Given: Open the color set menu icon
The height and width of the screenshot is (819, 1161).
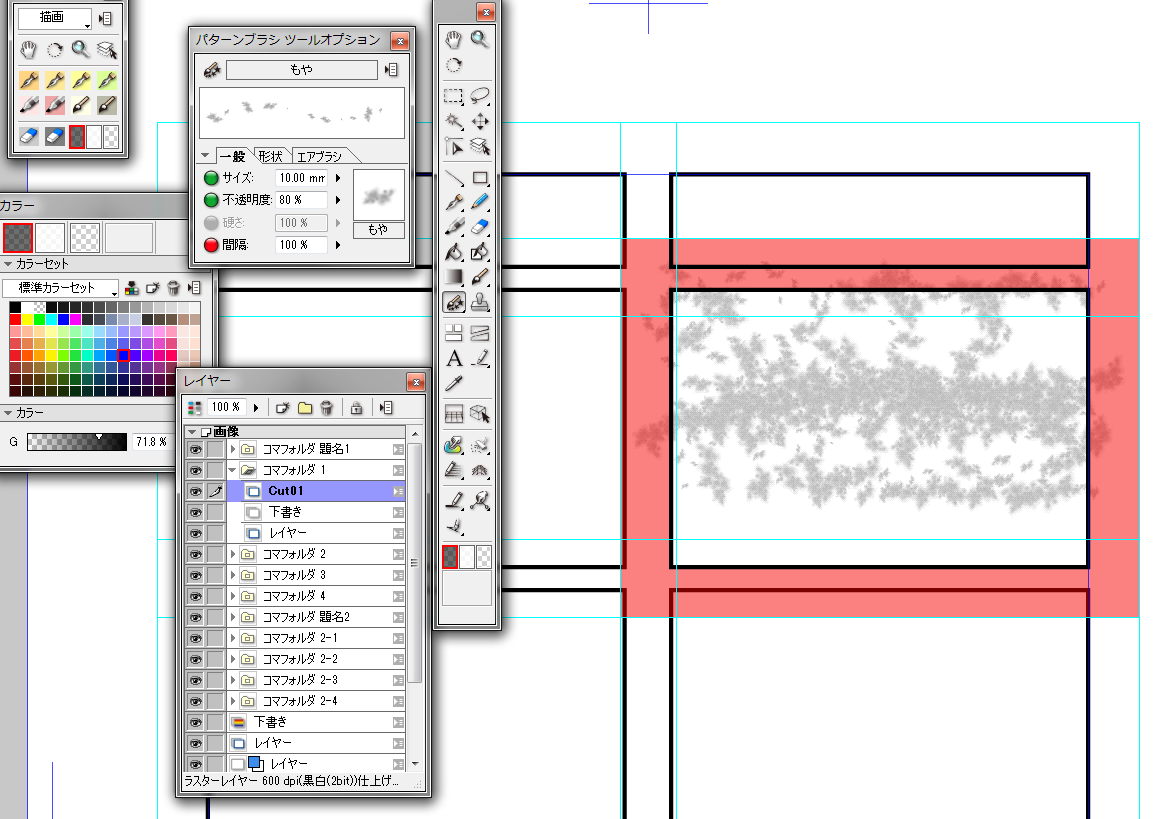Looking at the screenshot, I should [194, 287].
